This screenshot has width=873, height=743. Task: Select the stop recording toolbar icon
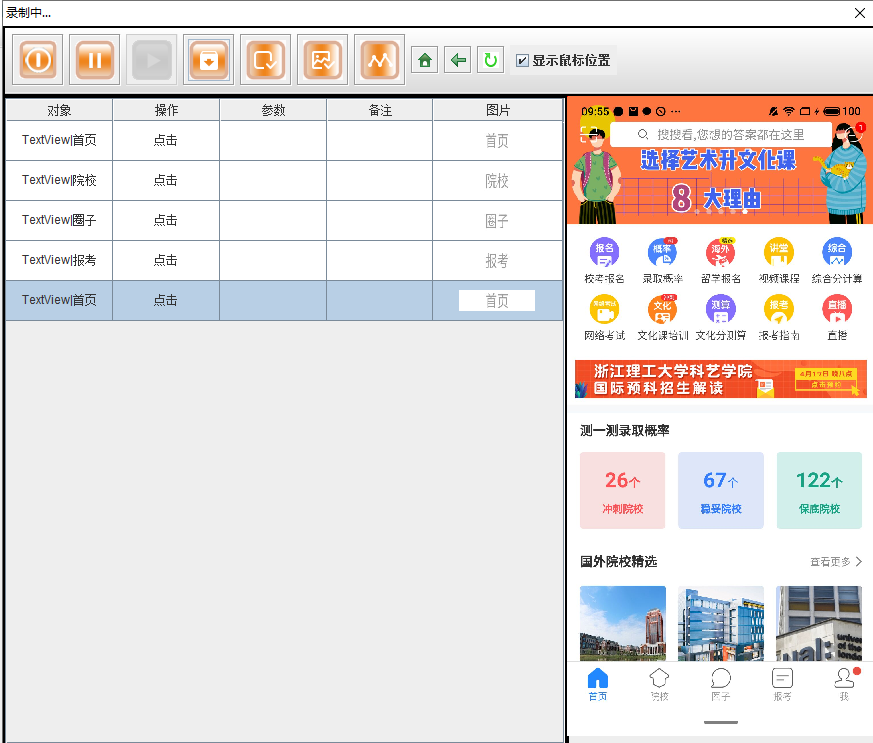point(37,59)
